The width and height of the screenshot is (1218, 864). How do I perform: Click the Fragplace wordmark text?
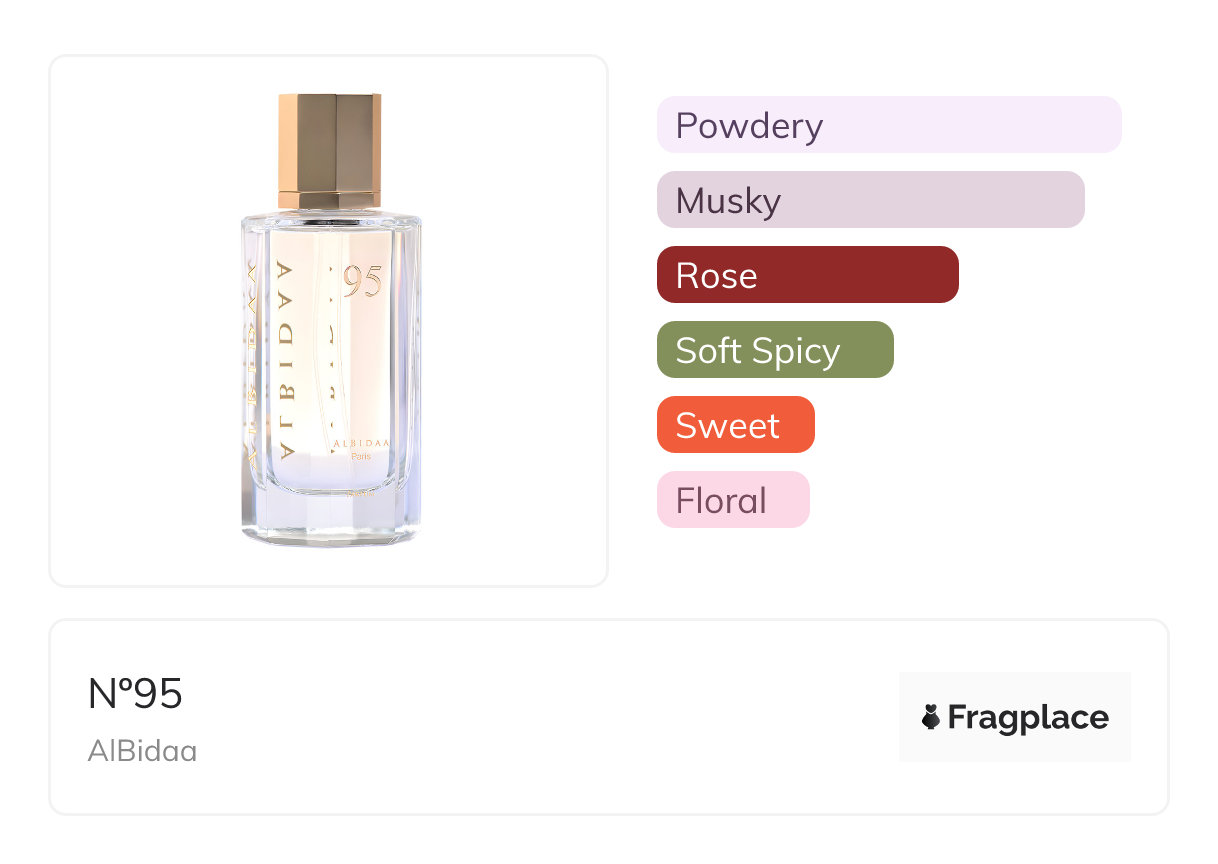point(1027,717)
